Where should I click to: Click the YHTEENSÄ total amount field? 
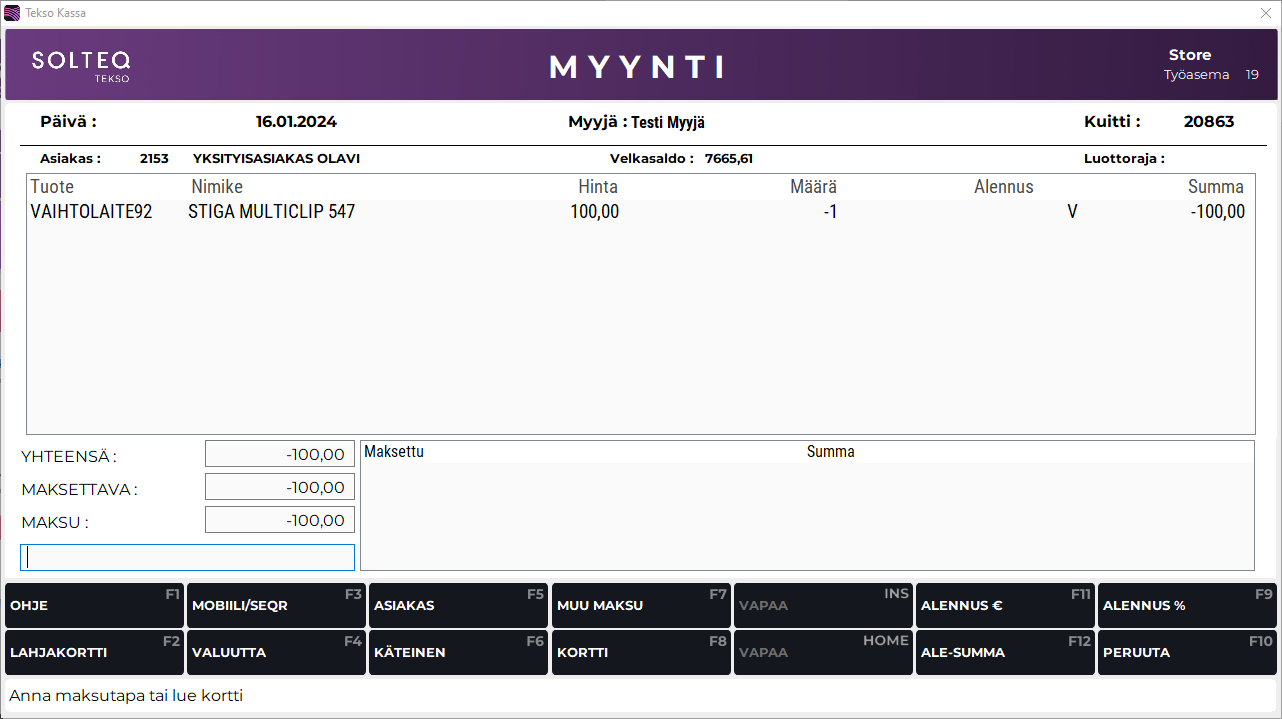280,454
